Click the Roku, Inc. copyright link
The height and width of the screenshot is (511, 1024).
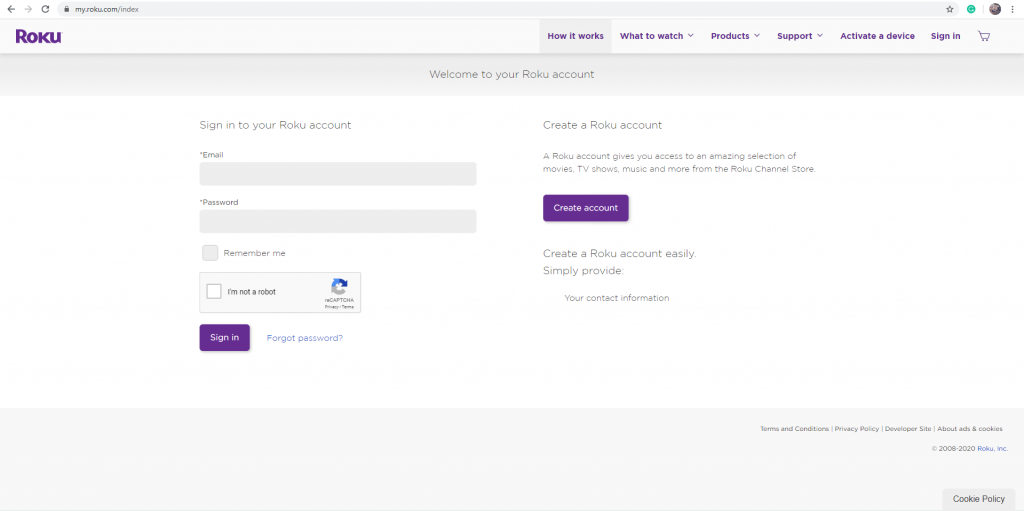(993, 448)
